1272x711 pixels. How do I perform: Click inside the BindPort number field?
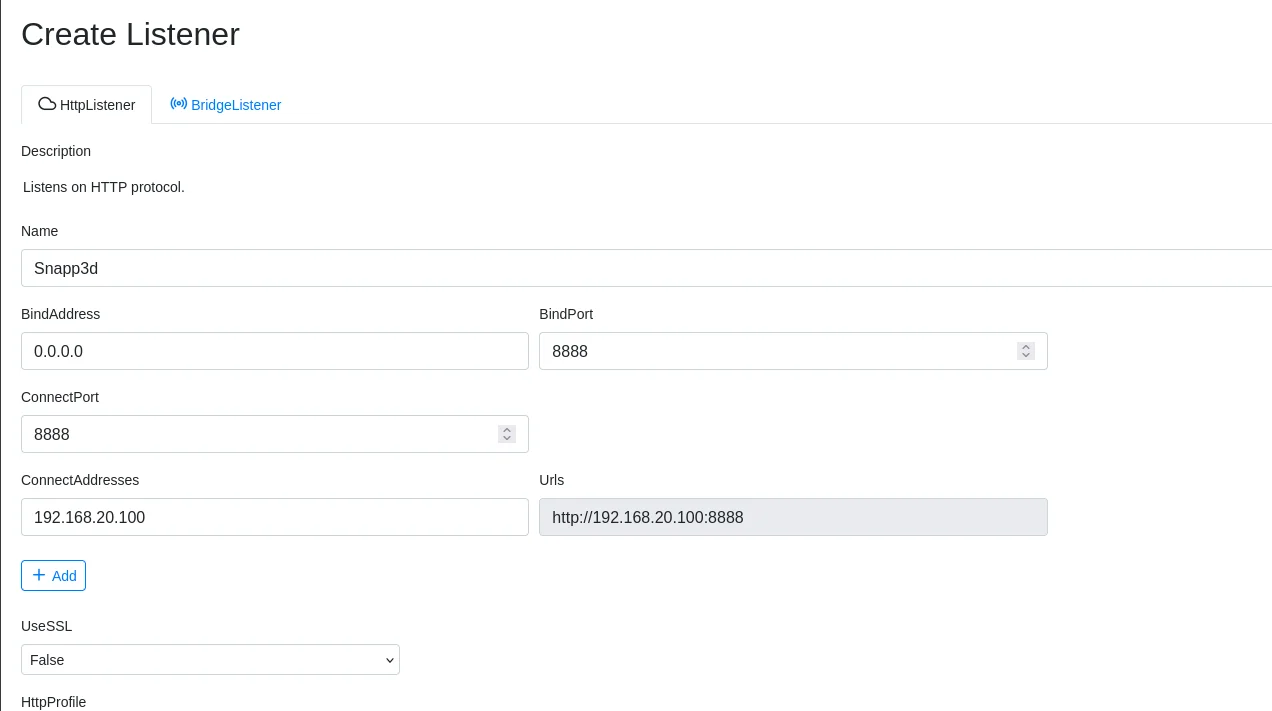[770, 351]
